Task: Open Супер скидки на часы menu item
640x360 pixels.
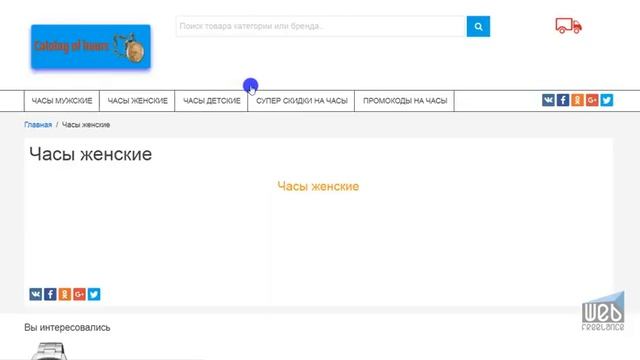Action: tap(302, 101)
